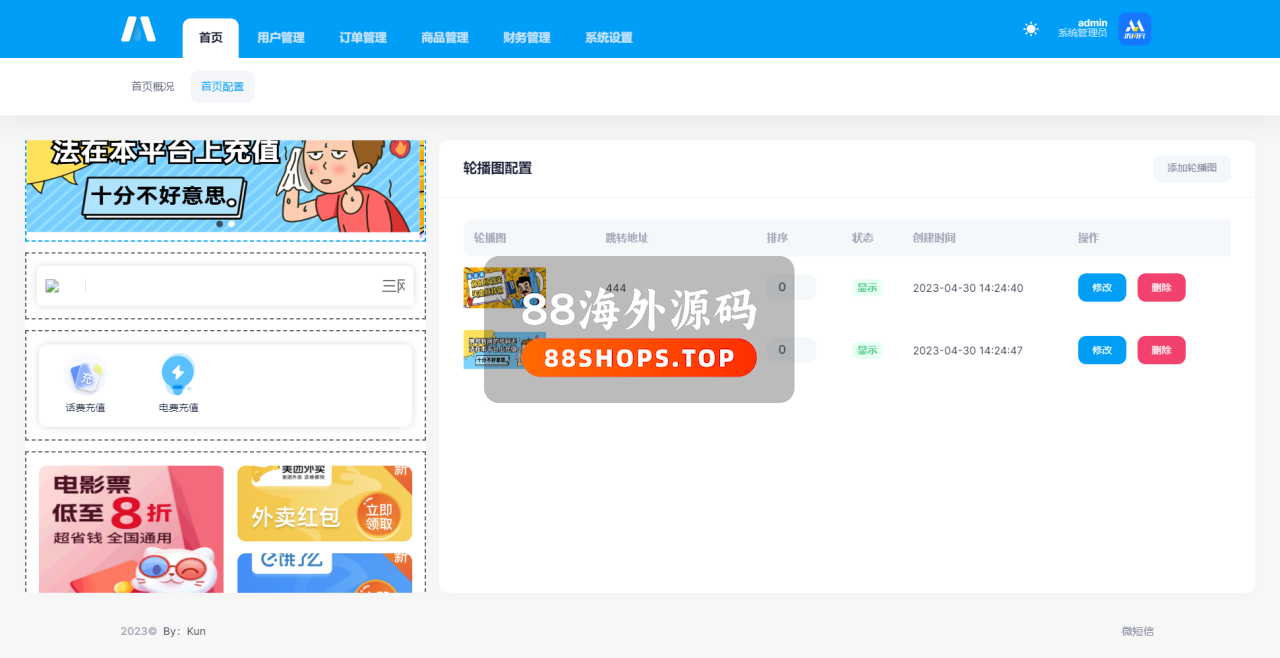
Task: Select the 话费充值 phone recharge icon
Action: 85,376
